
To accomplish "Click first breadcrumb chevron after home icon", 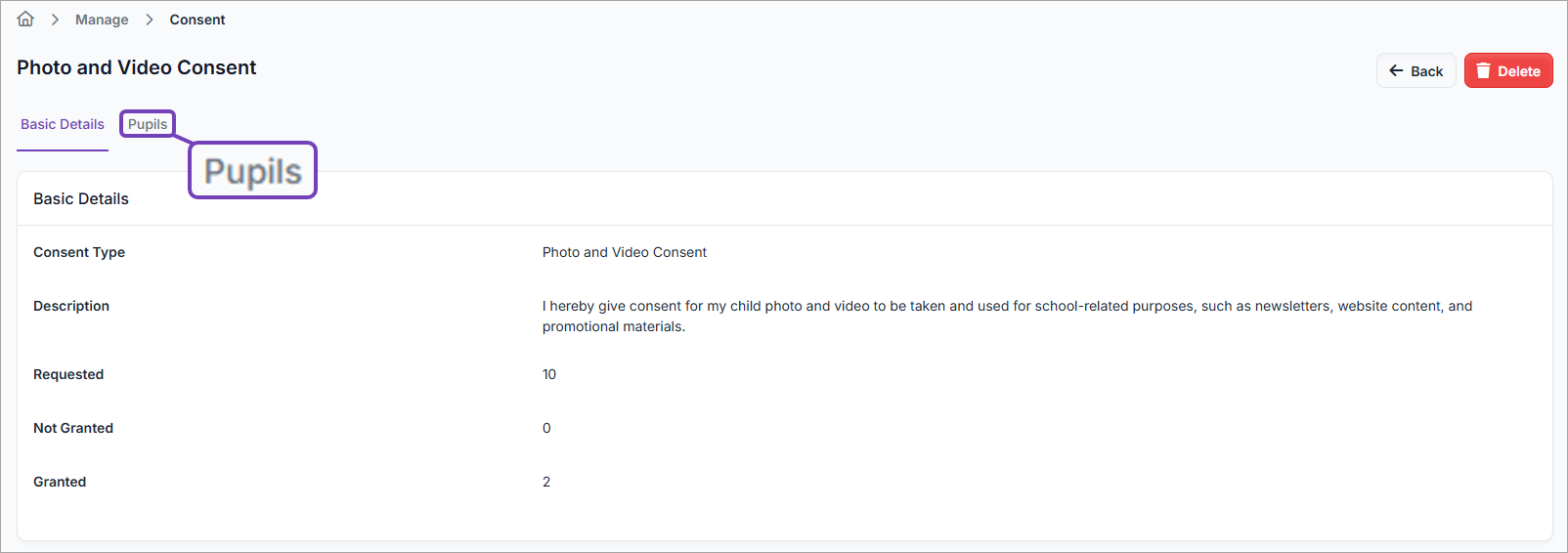I will pos(55,20).
